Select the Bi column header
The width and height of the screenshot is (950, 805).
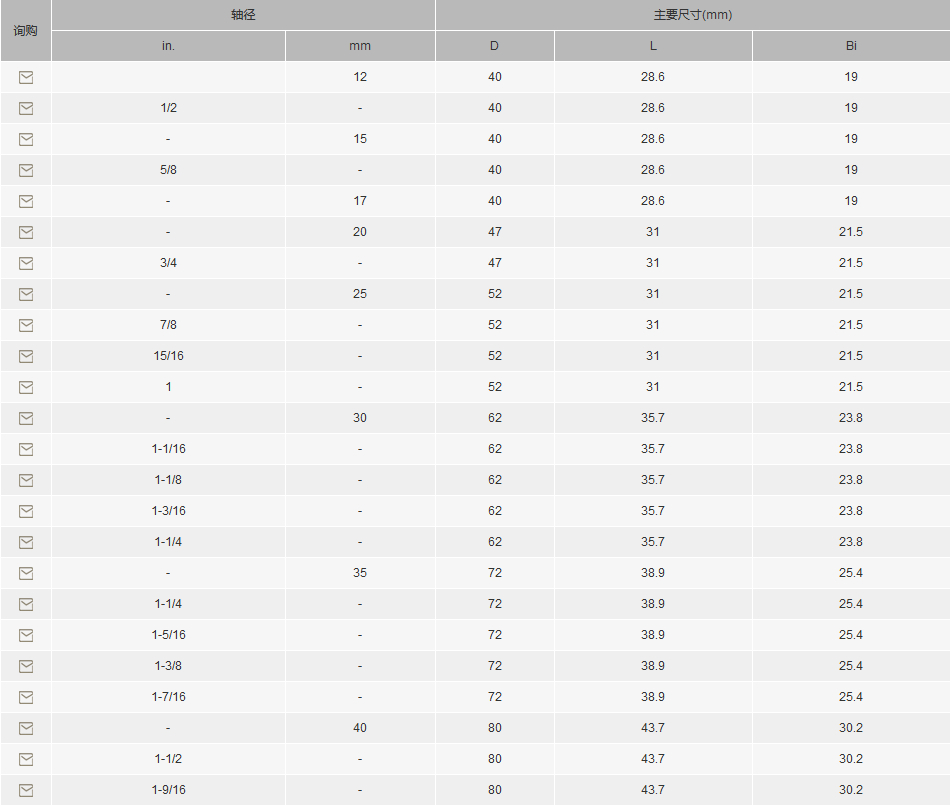tap(851, 46)
